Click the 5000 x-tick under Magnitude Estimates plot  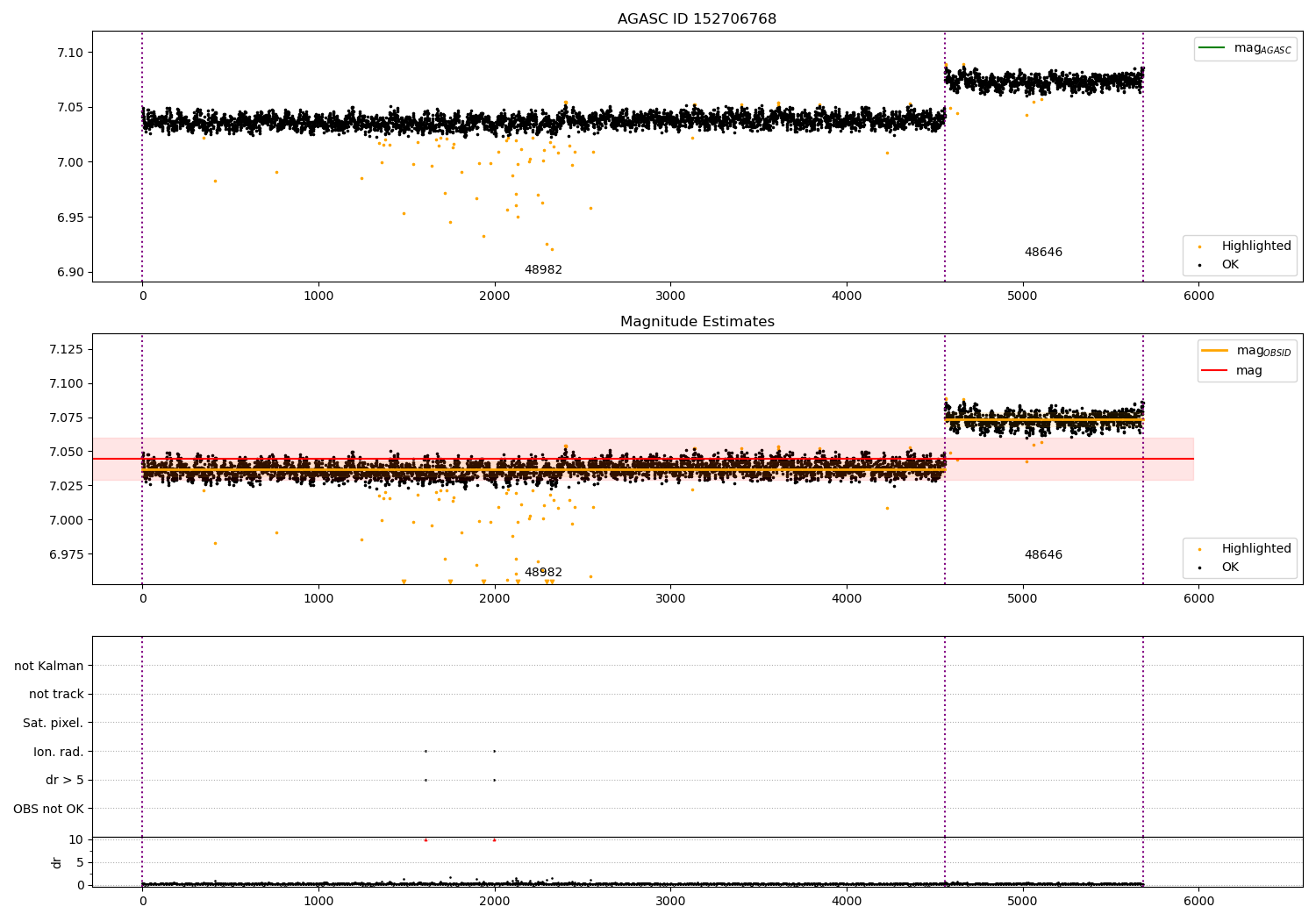point(1023,599)
